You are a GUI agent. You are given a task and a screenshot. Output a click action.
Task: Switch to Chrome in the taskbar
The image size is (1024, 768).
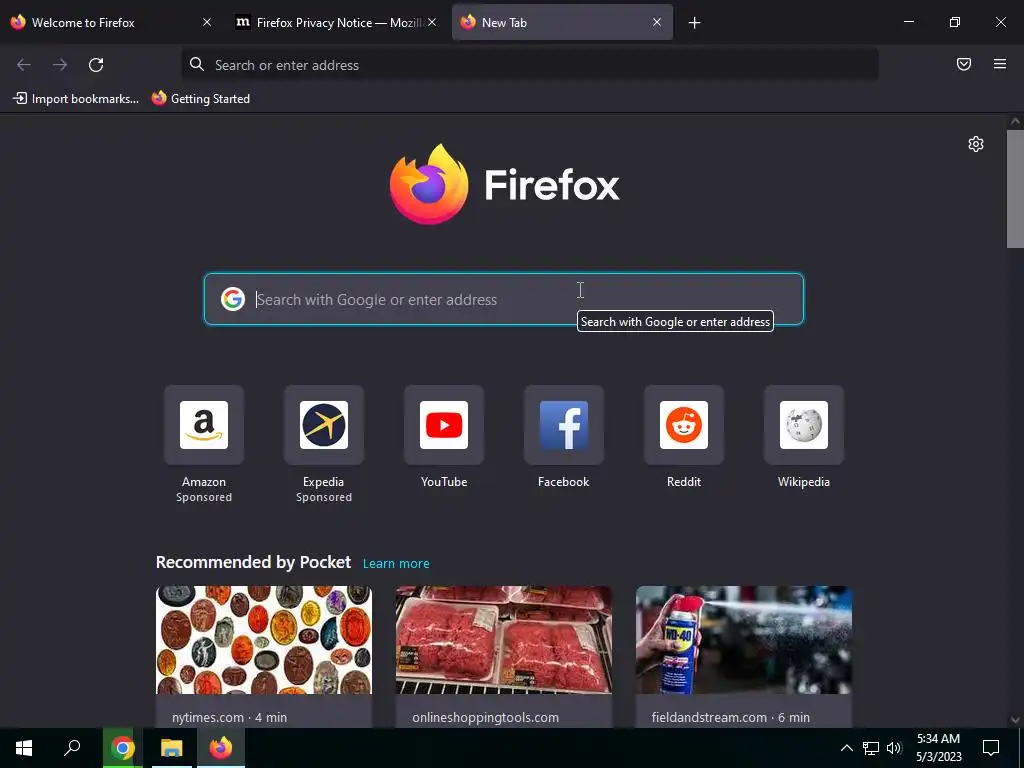[x=122, y=748]
